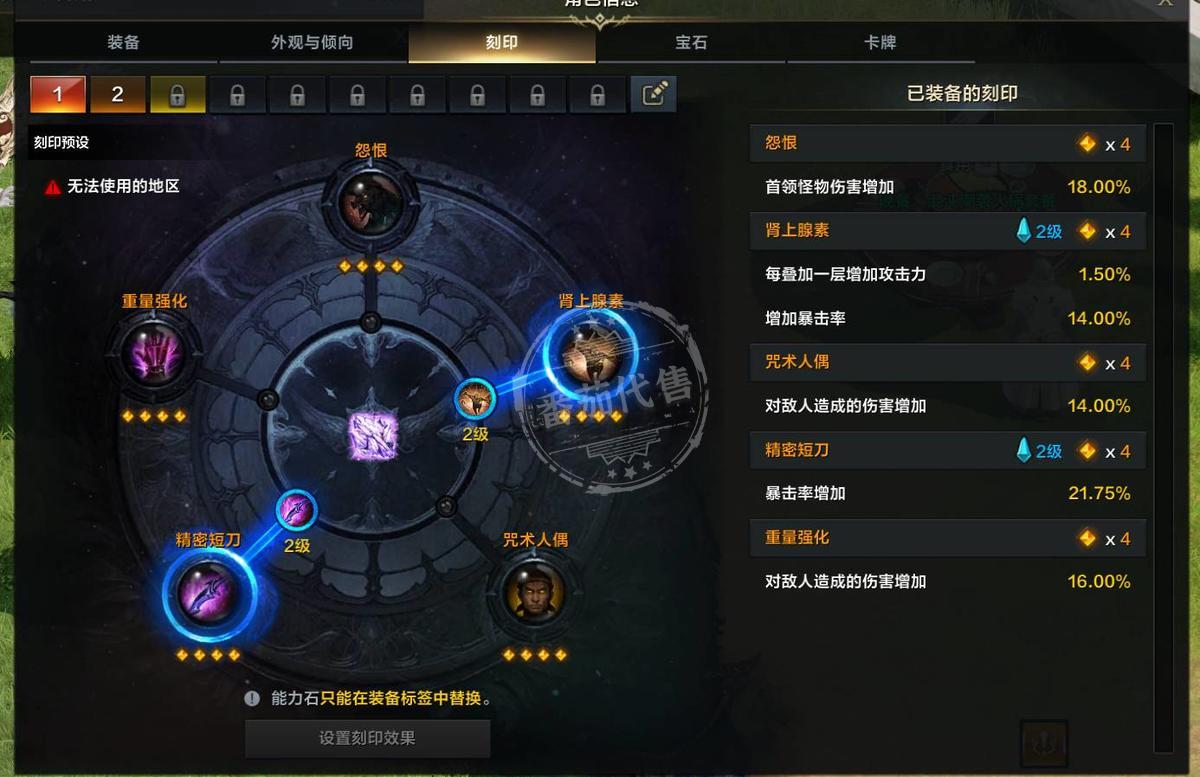Select the 肾上腺素 engraving icon
The height and width of the screenshot is (777, 1200).
(x=590, y=357)
